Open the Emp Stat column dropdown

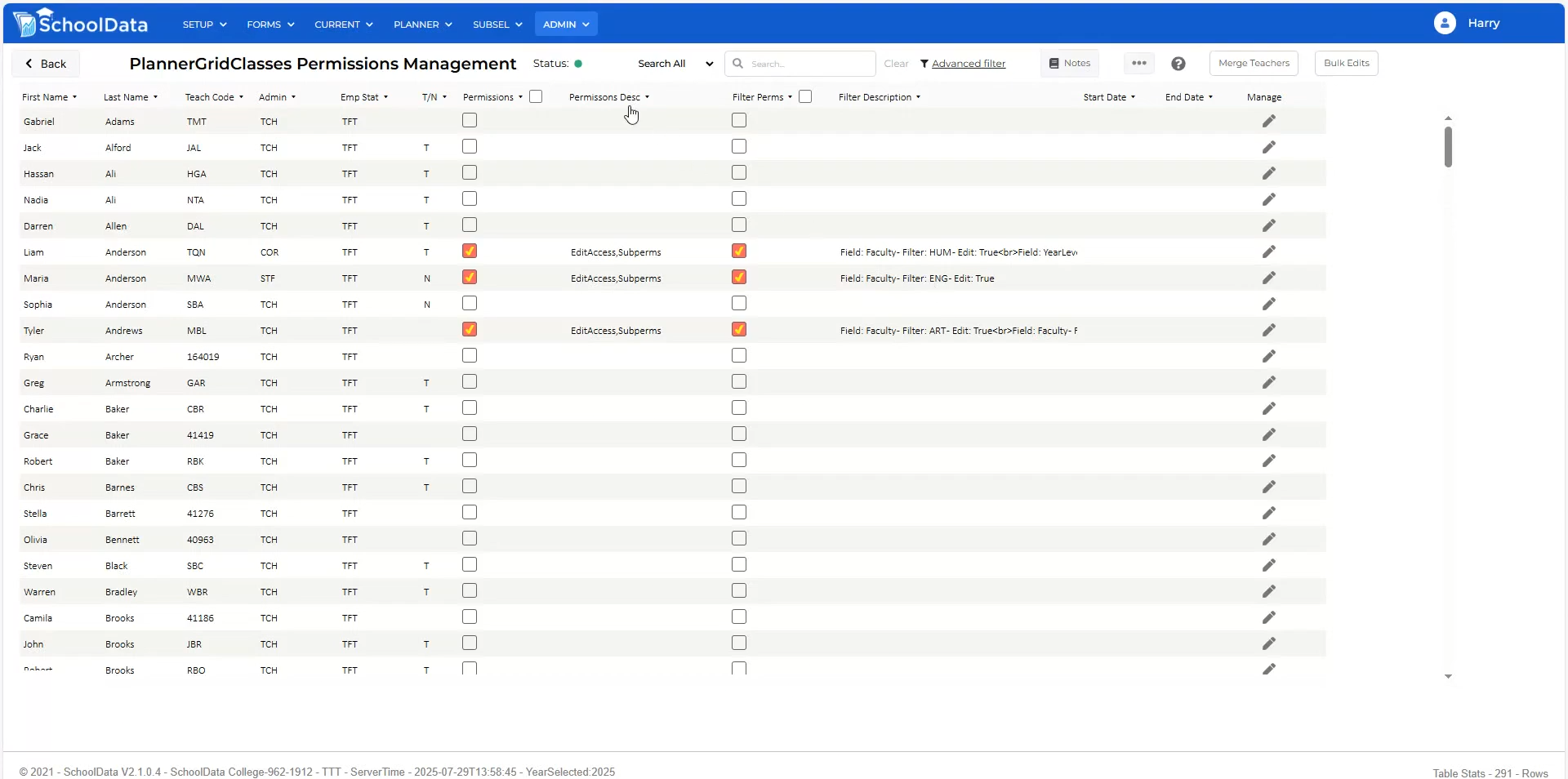(x=385, y=97)
